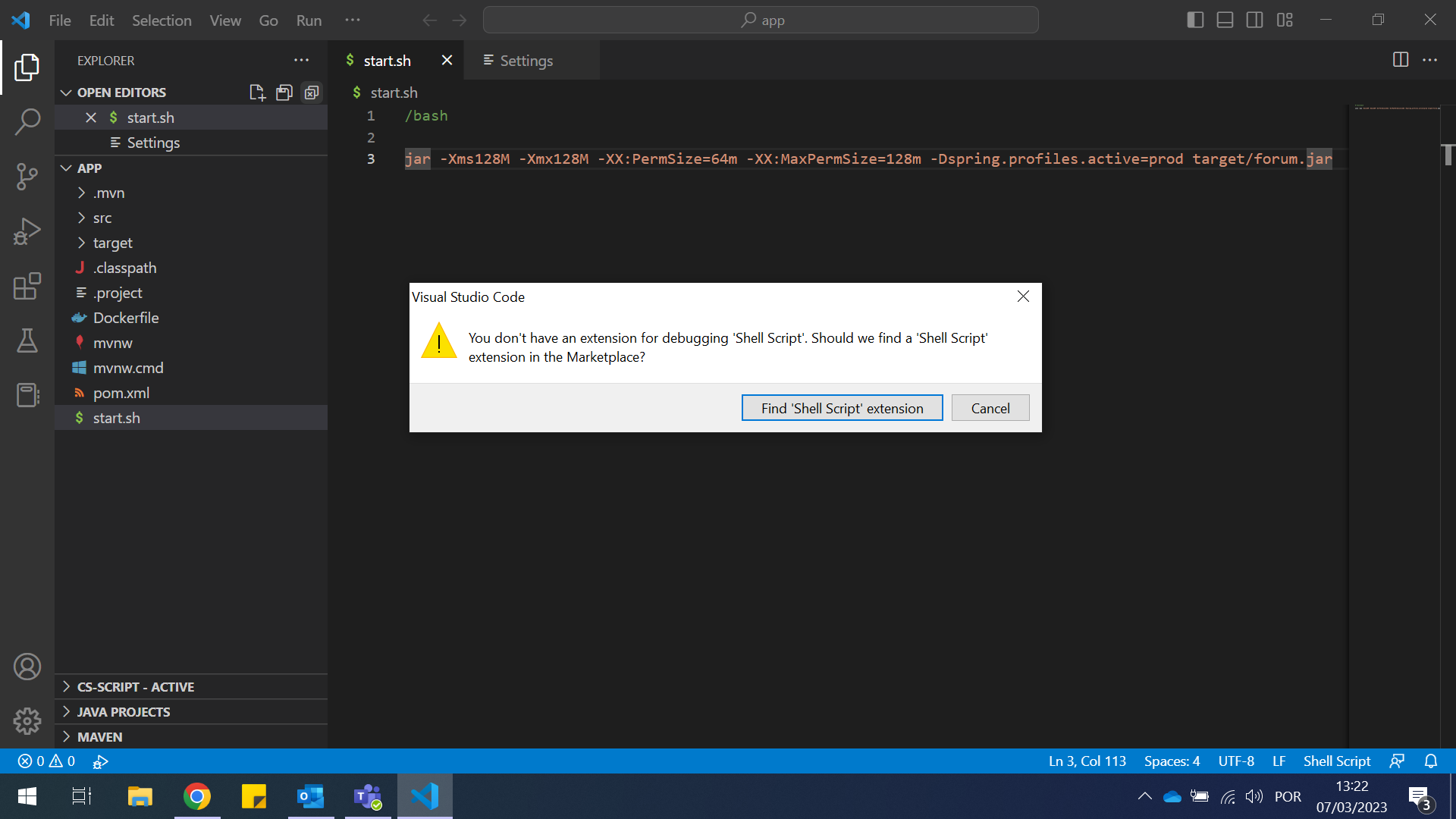
Task: Open the Extensions view
Action: pos(27,286)
